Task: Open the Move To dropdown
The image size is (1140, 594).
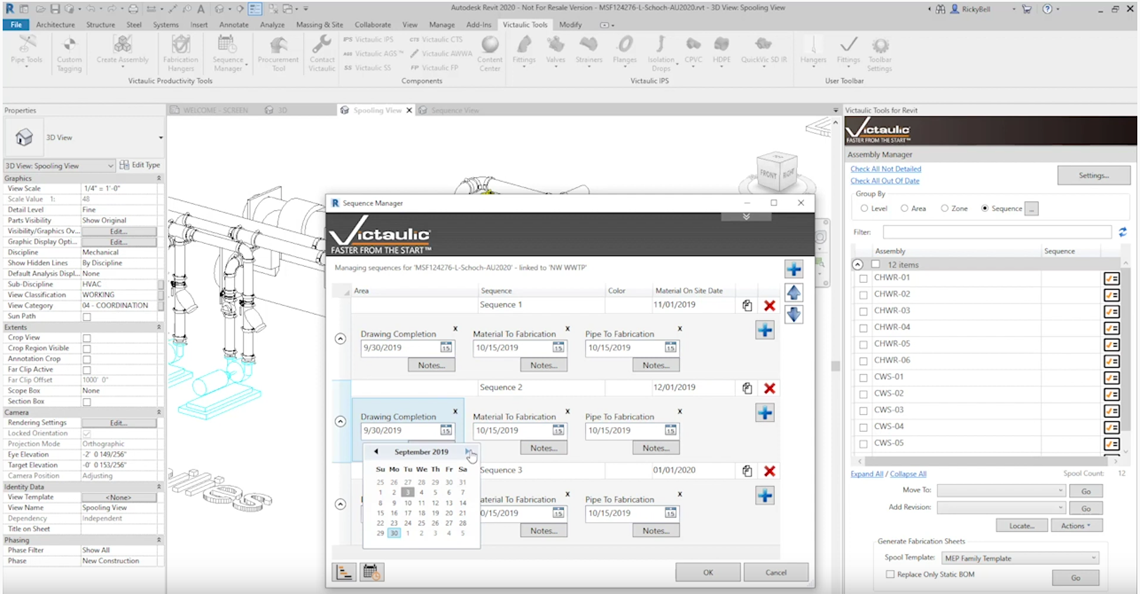Action: click(1001, 491)
